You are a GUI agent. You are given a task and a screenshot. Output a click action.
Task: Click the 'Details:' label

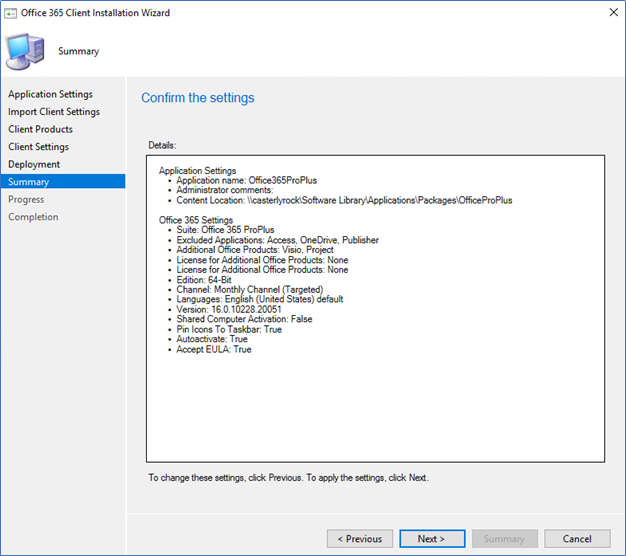(x=162, y=145)
